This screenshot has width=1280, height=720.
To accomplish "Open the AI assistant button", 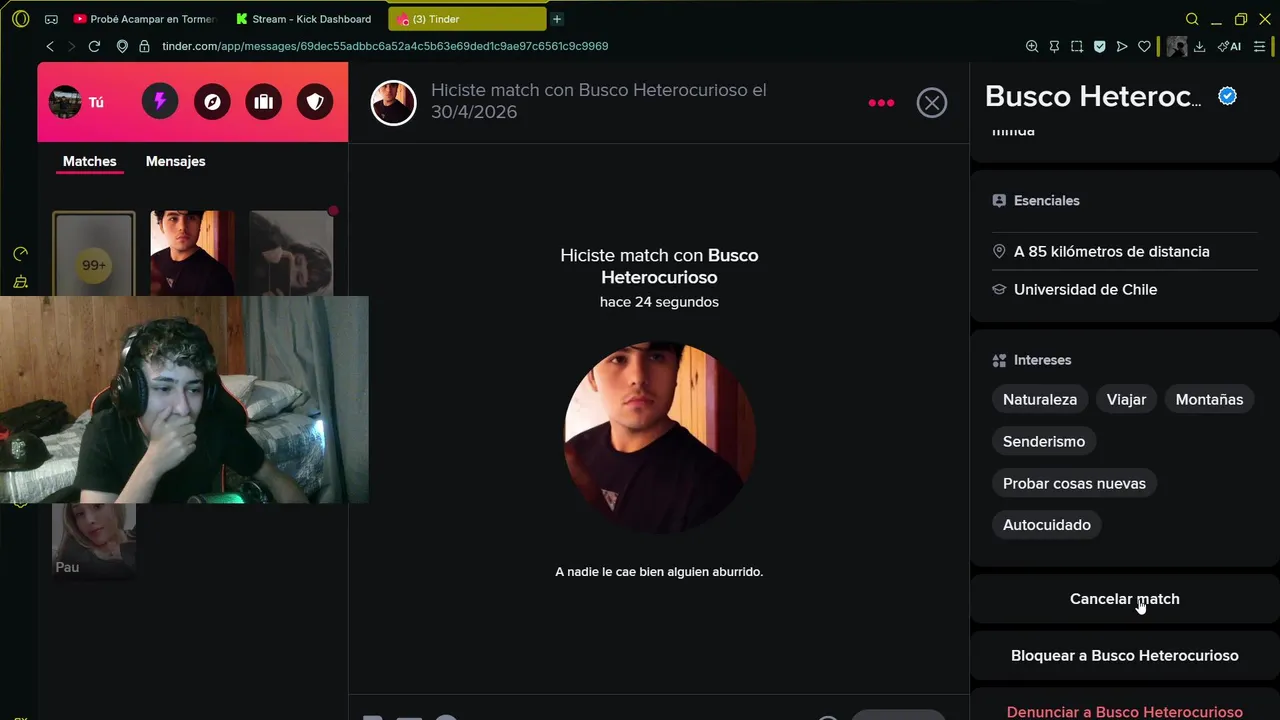I will pos(1230,46).
